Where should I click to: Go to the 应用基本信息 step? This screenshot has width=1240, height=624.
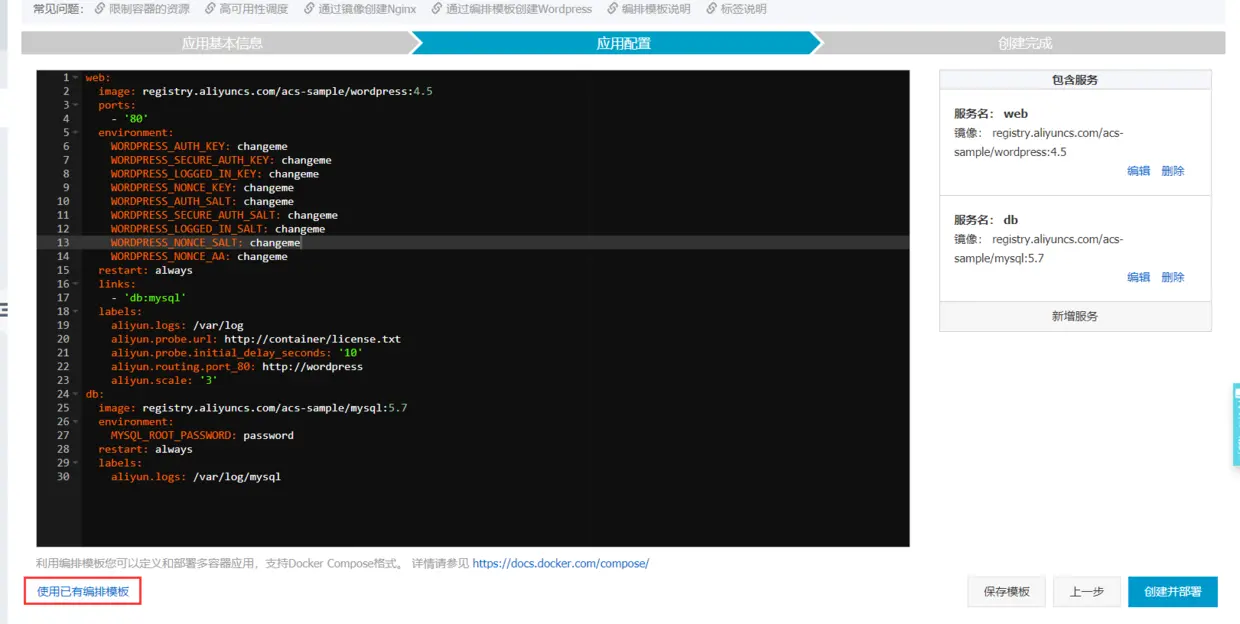pyautogui.click(x=222, y=43)
